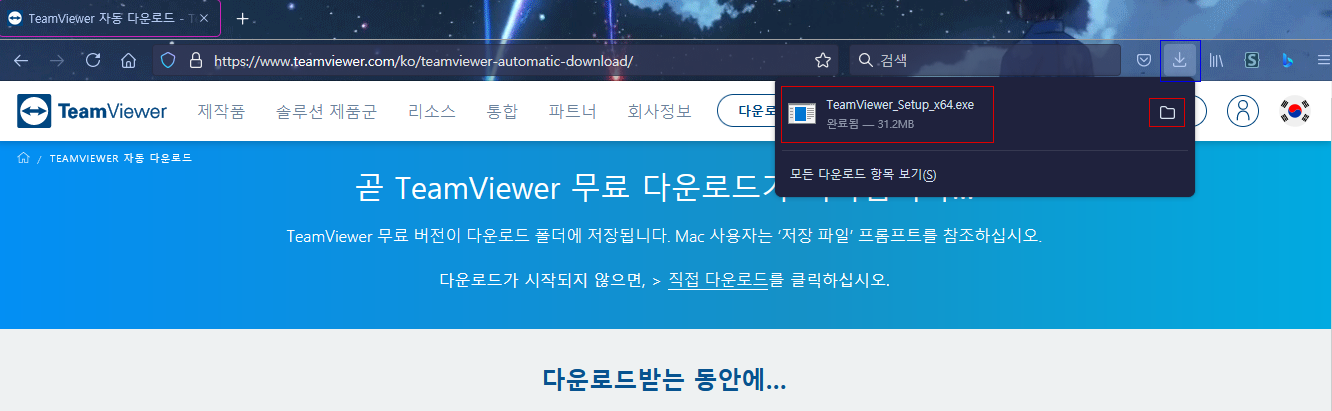1332x411 pixels.
Task: Click the TeamViewer logo
Action: click(x=92, y=111)
